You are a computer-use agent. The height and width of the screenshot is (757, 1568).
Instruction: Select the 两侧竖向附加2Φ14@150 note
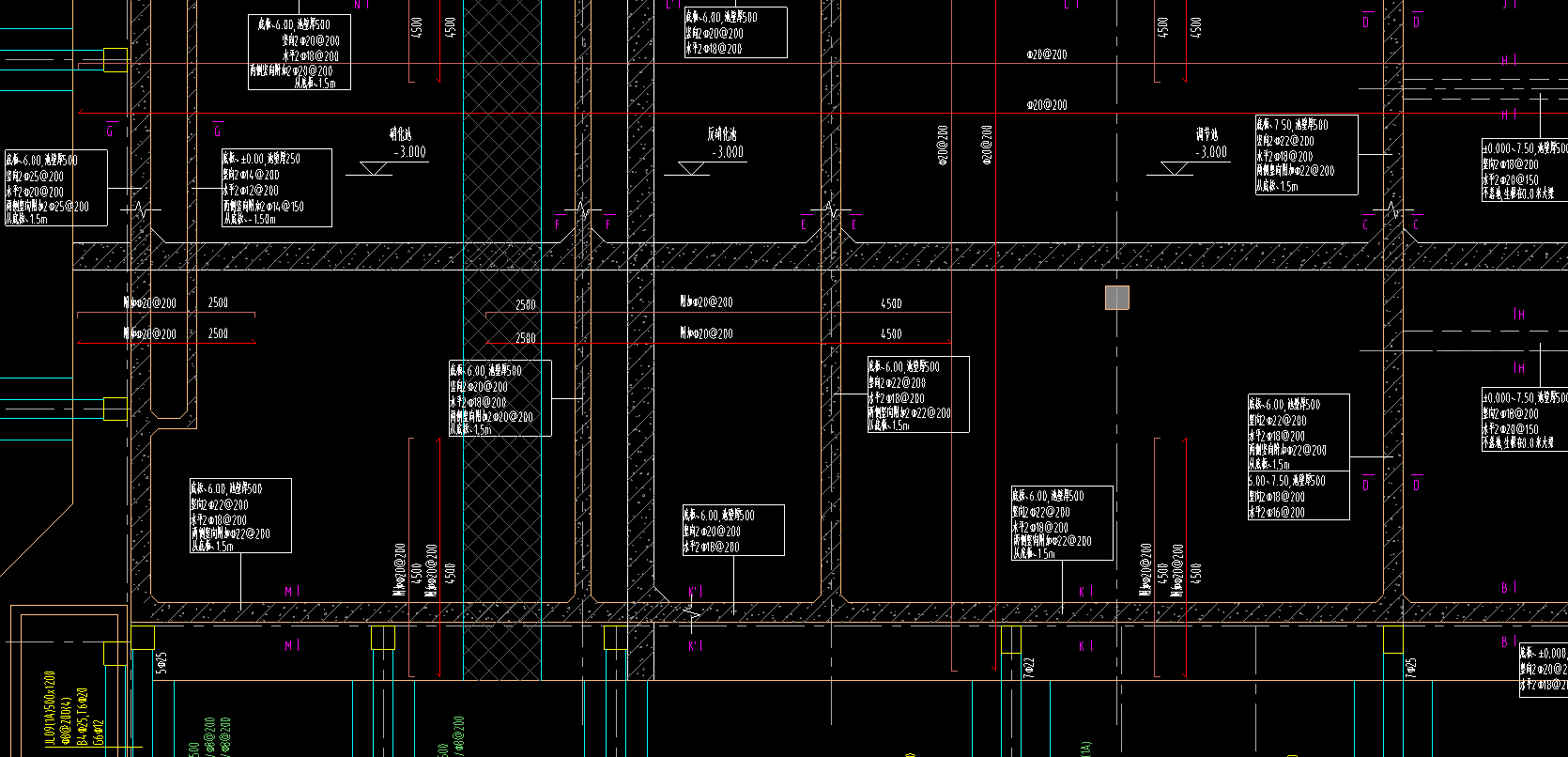tap(263, 206)
